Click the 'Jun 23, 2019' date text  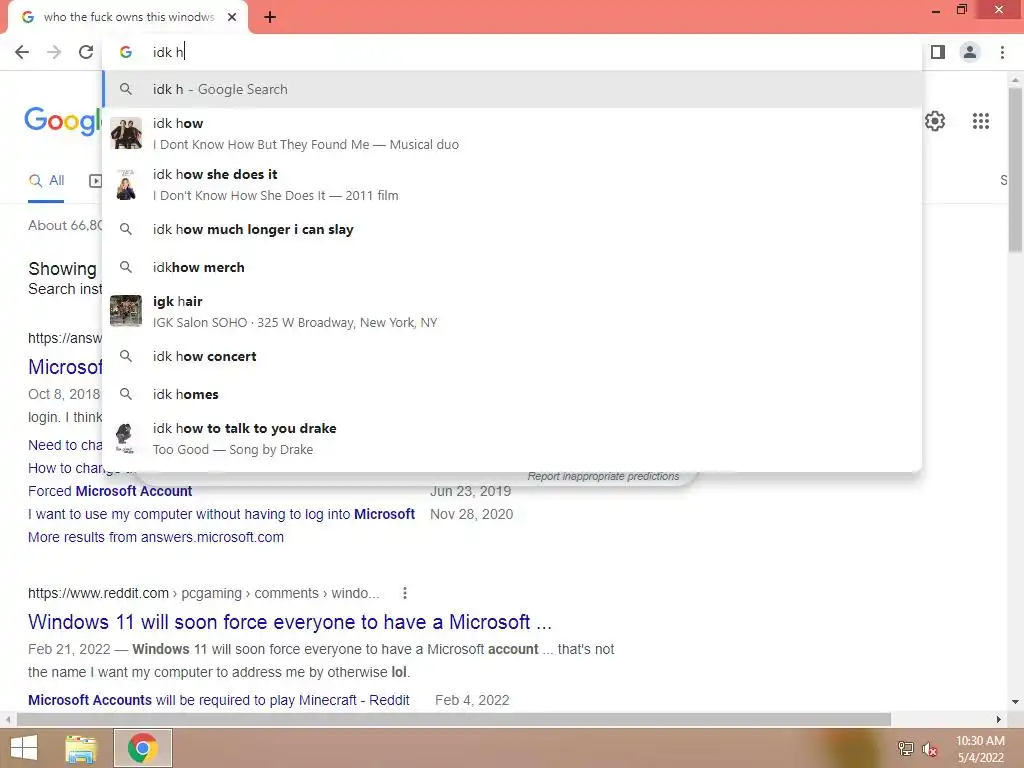coord(470,491)
